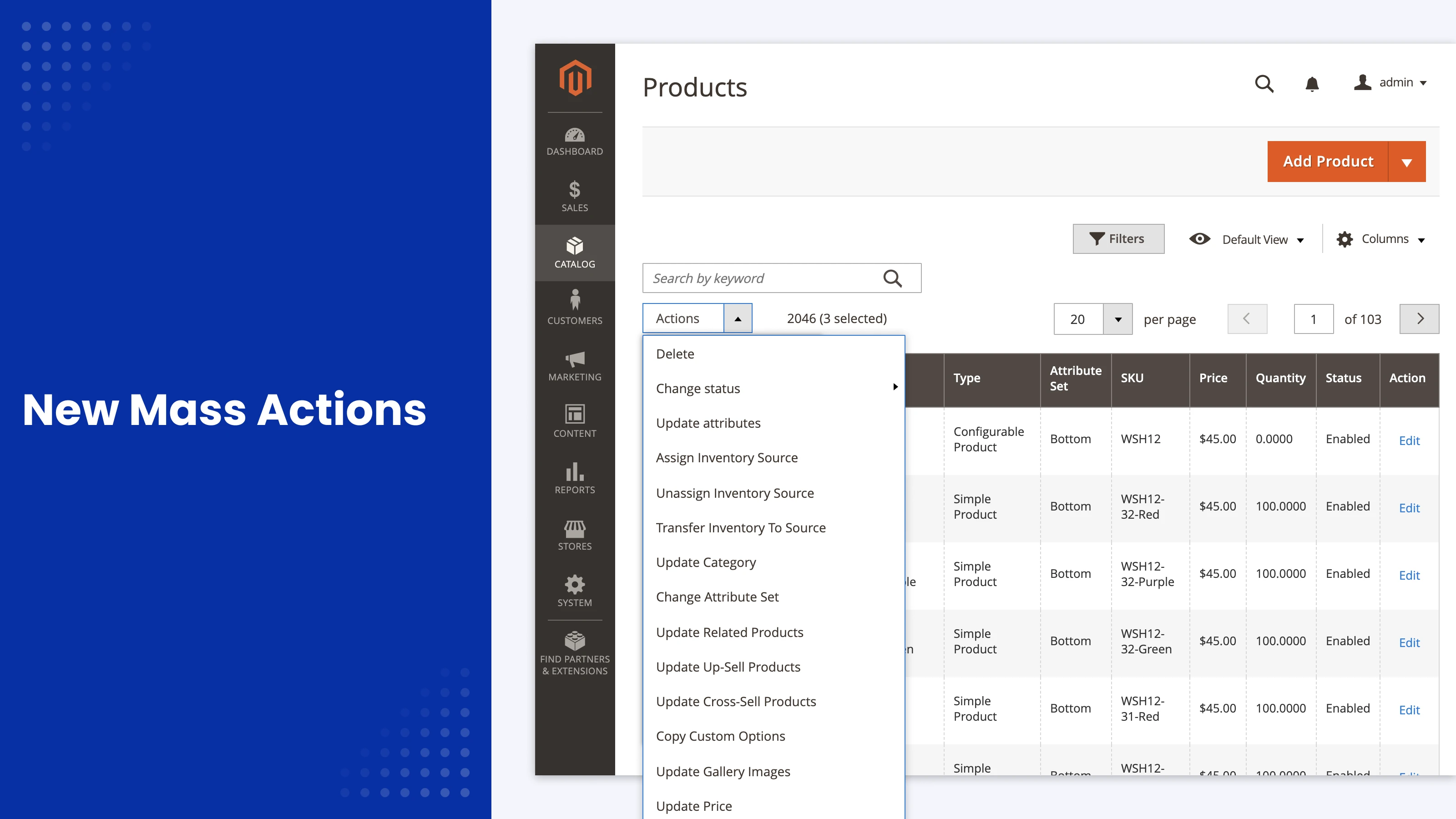The image size is (1456, 819).
Task: Open the Dashboard from sidebar
Action: click(x=574, y=142)
